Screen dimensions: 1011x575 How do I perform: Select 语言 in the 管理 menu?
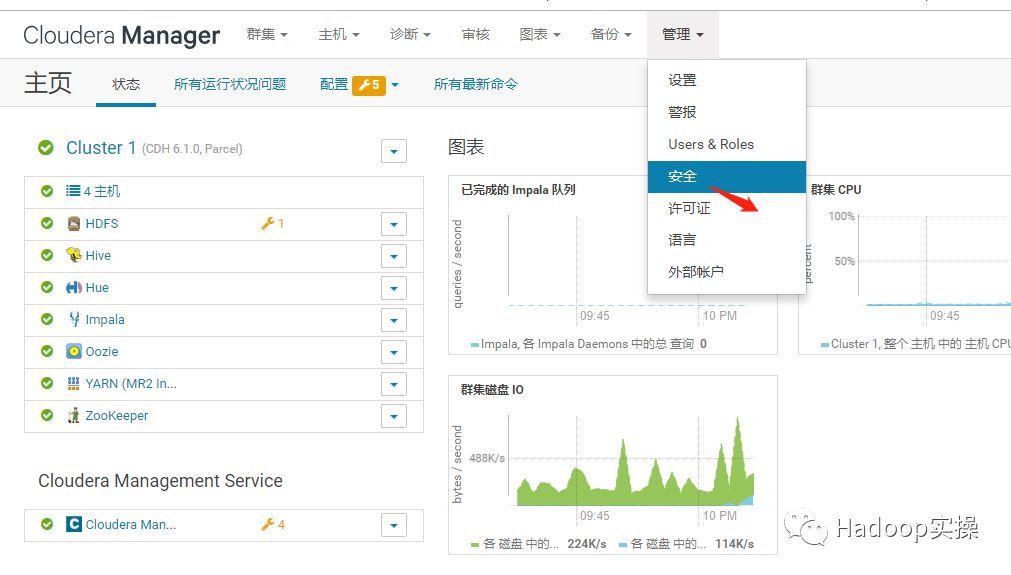727,240
